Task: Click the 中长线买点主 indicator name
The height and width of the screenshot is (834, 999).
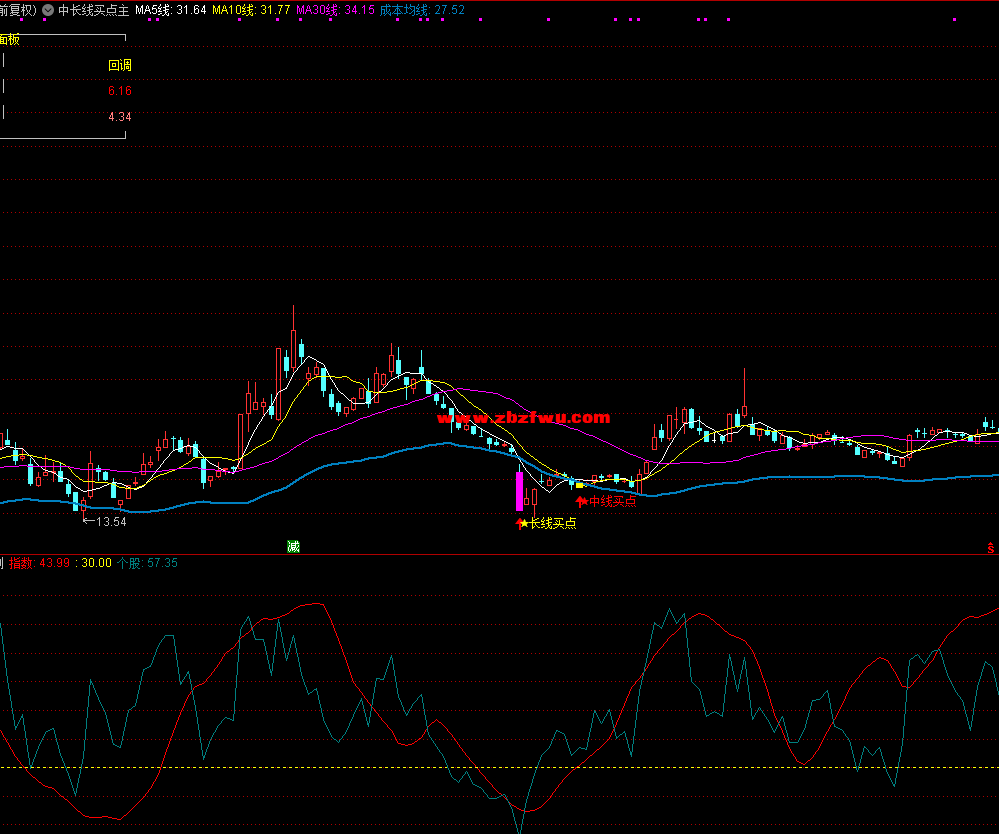Action: point(94,10)
